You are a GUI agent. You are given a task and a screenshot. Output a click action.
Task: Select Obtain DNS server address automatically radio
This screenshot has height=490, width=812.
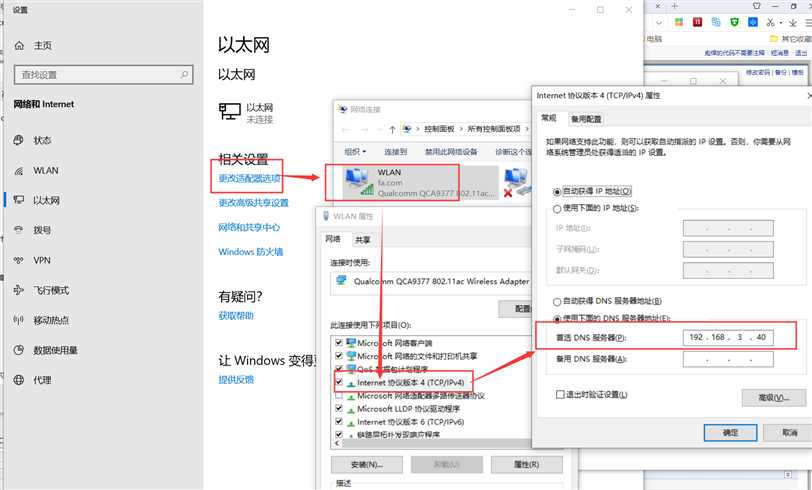point(557,301)
